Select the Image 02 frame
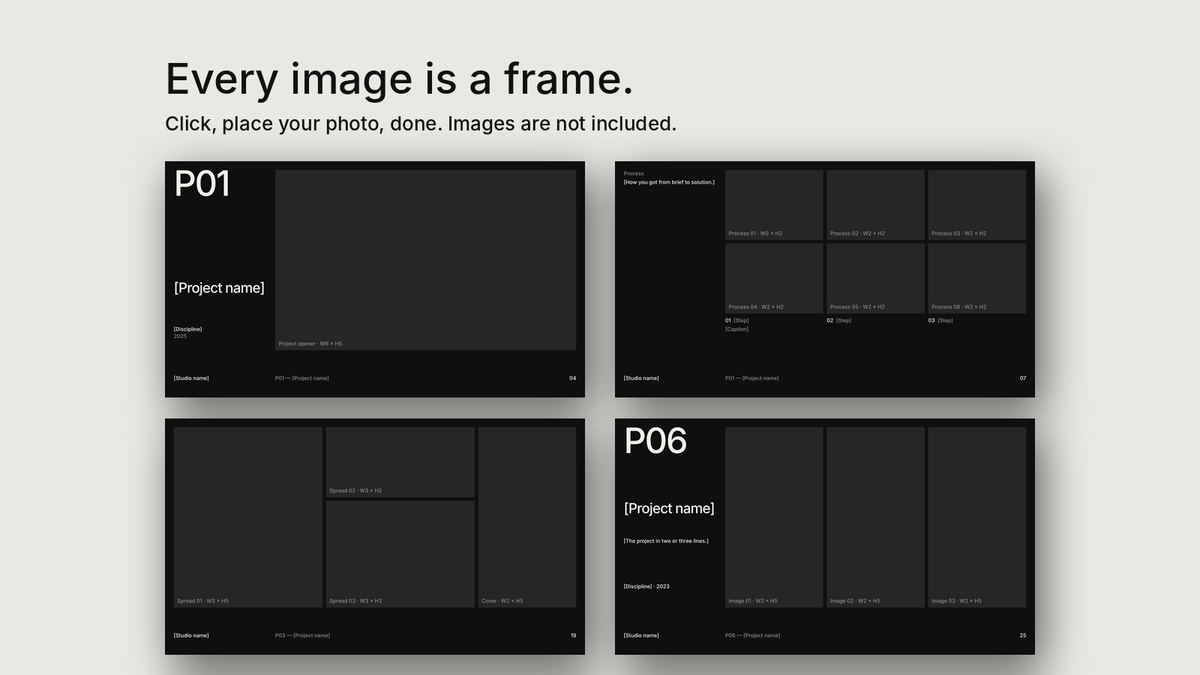The image size is (1200, 675). [x=876, y=517]
